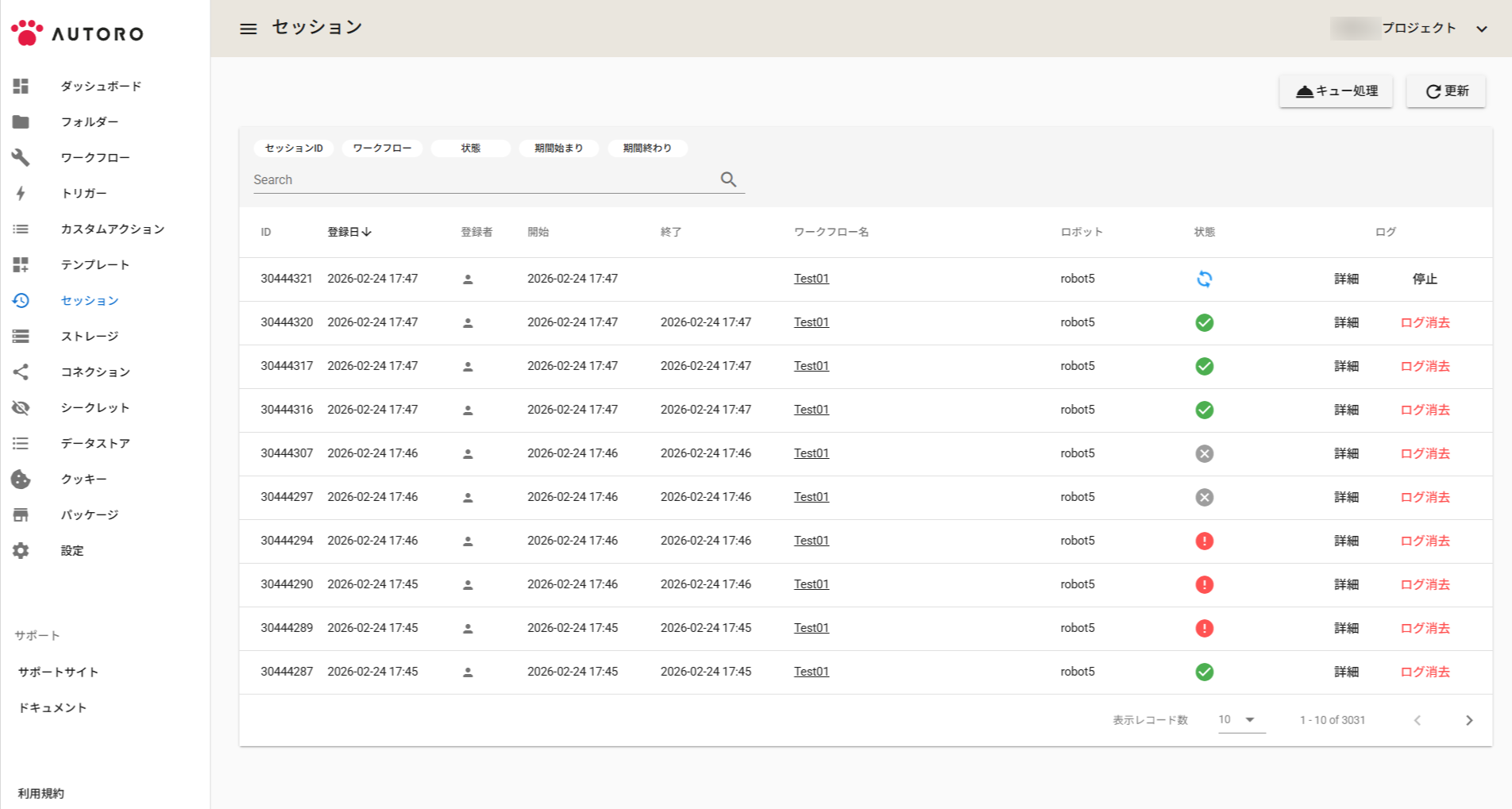This screenshot has width=1512, height=809.
Task: Open the シークレット crossed-eye icon
Action: 21,407
